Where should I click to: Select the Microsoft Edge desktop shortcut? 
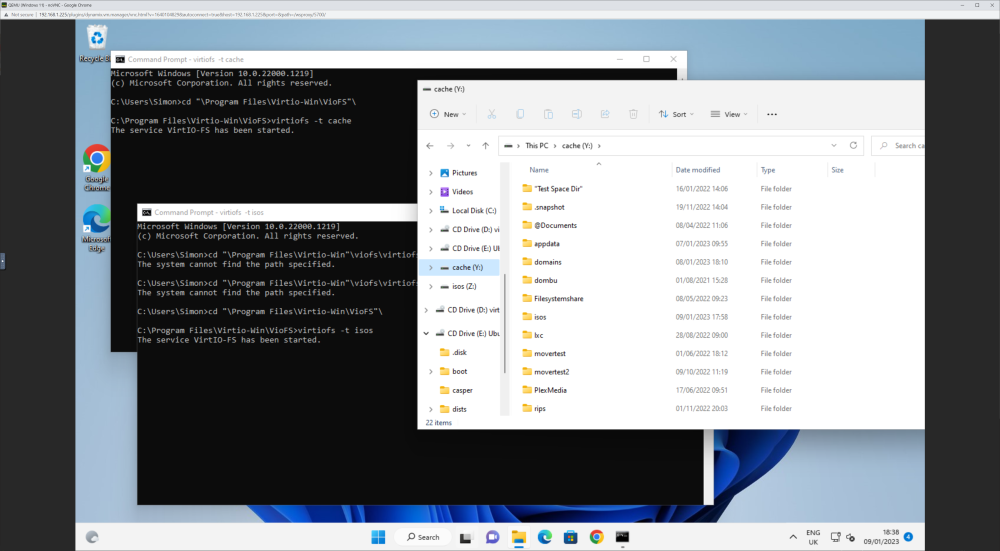[x=96, y=229]
